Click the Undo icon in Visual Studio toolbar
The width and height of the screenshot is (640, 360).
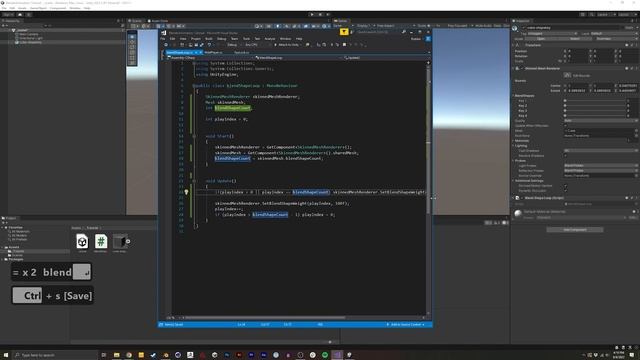210,45
